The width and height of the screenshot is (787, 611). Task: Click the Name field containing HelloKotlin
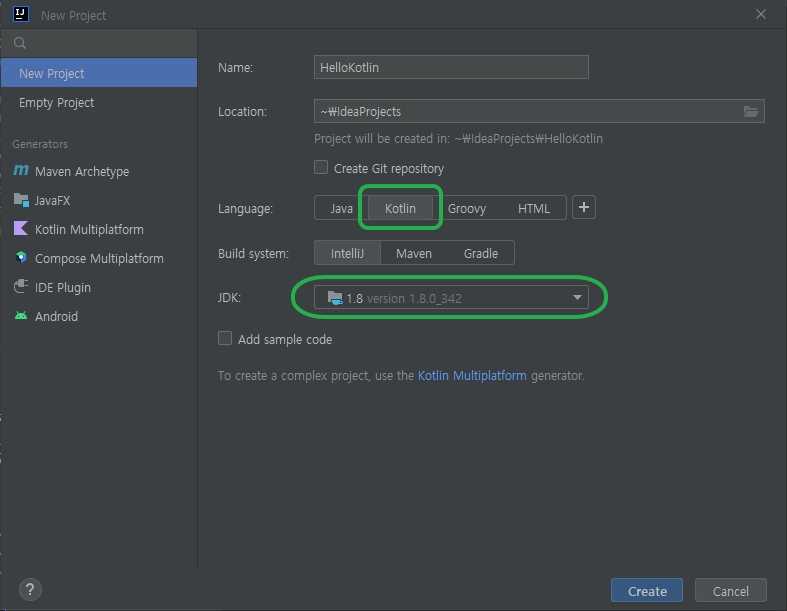tap(451, 67)
